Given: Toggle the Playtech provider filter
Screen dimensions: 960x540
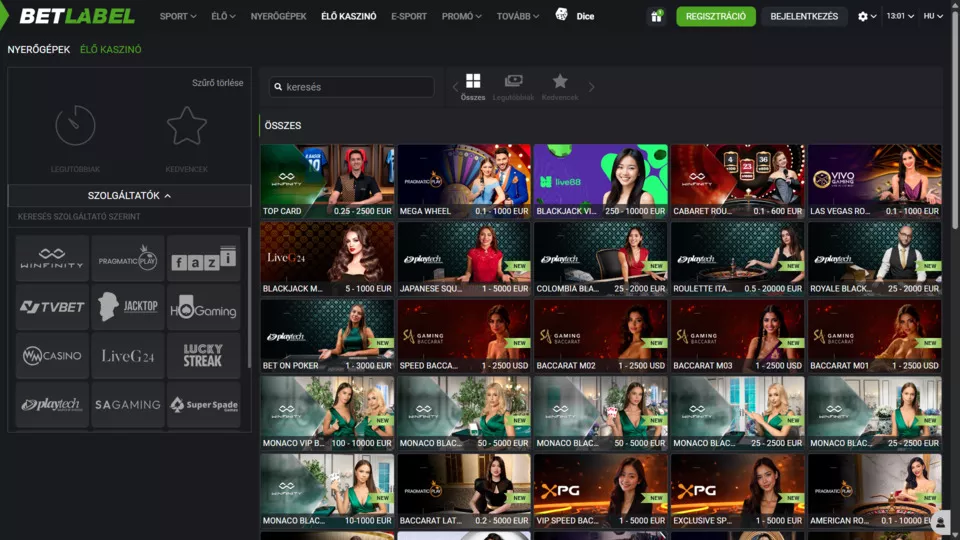Looking at the screenshot, I should tap(52, 404).
